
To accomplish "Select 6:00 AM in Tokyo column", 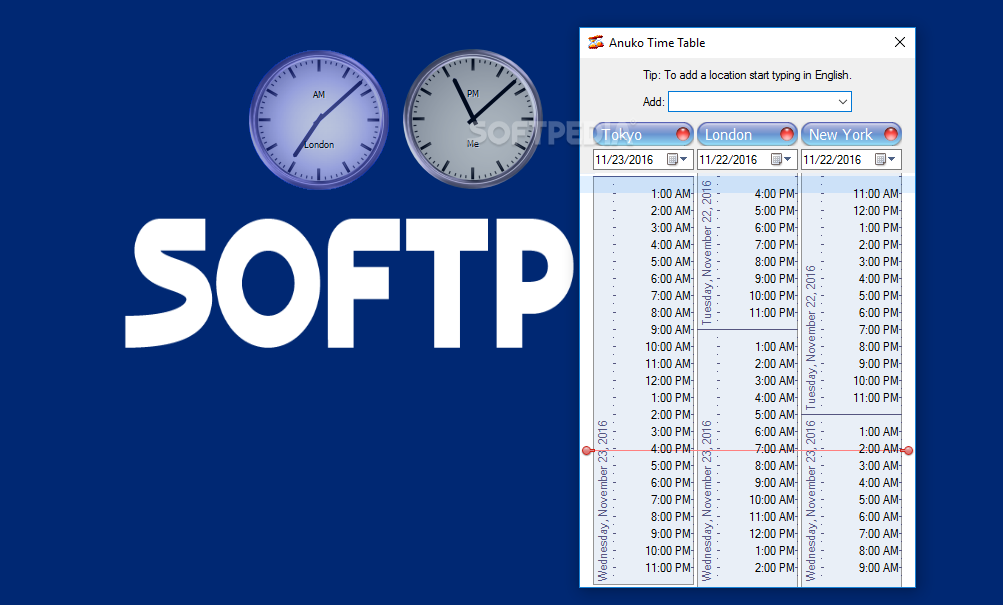I will pos(671,279).
